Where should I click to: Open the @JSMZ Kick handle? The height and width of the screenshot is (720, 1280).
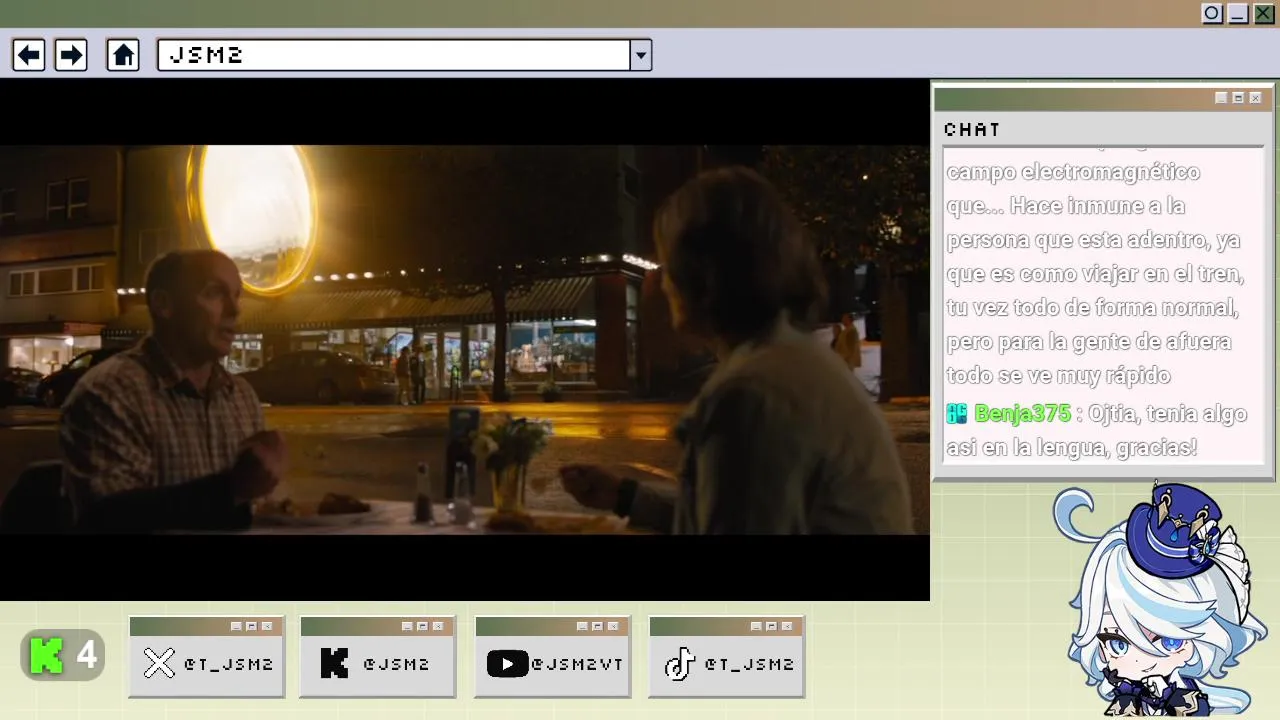coord(396,664)
